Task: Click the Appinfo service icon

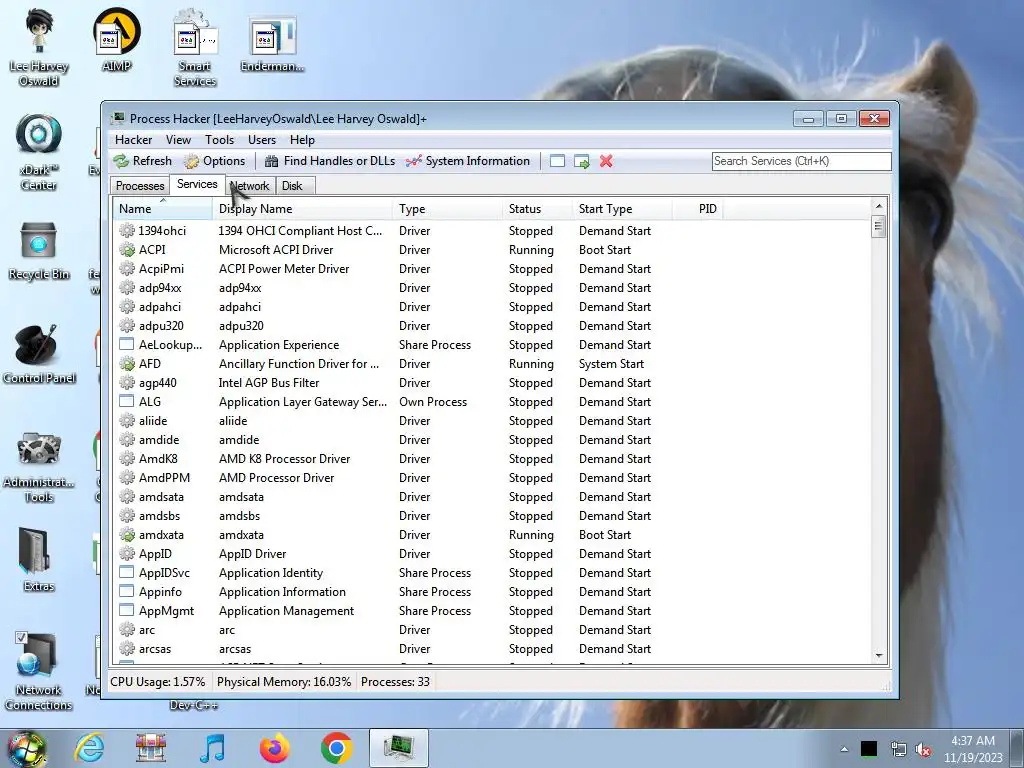Action: coord(127,592)
